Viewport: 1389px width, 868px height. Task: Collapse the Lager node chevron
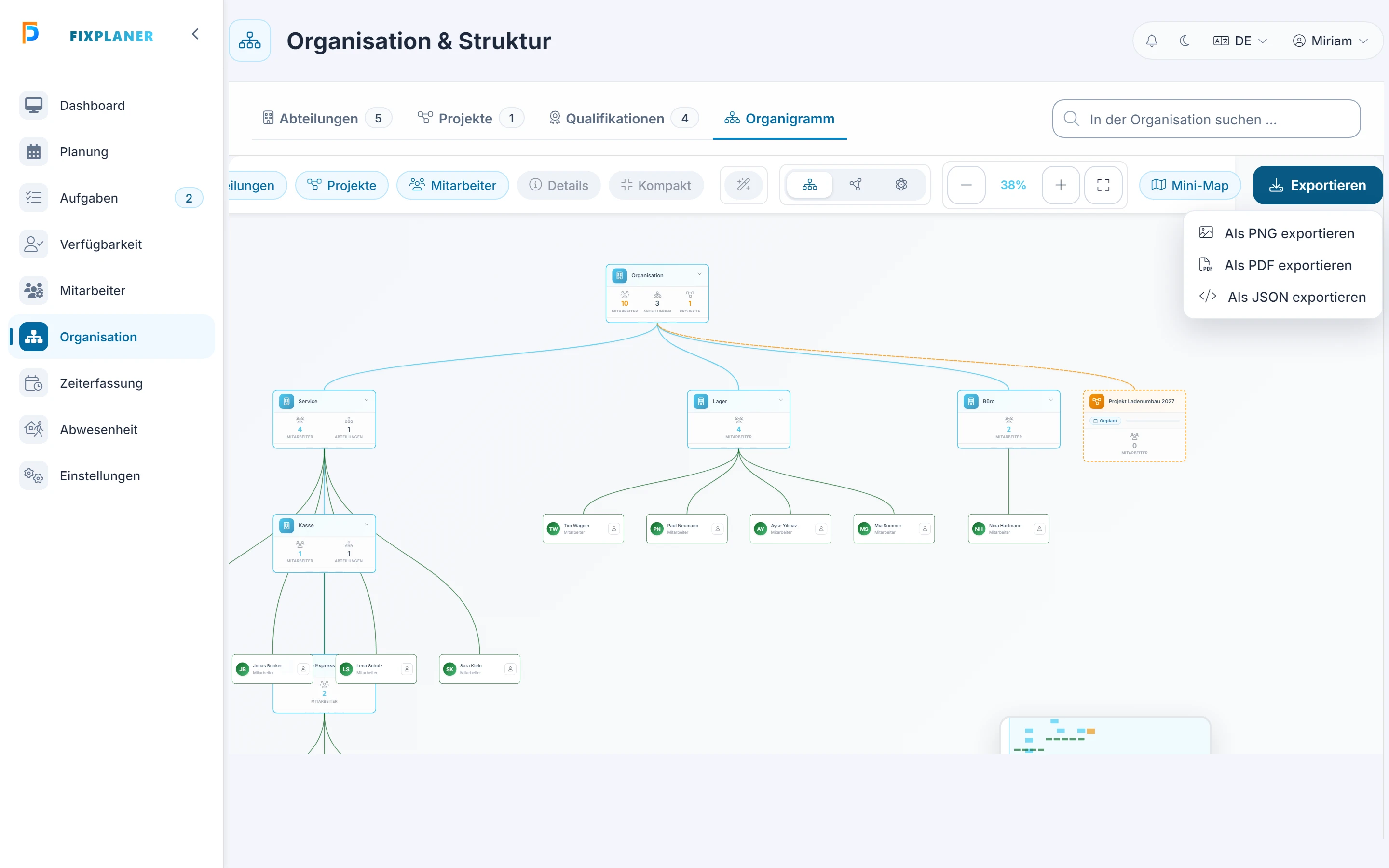pos(781,400)
